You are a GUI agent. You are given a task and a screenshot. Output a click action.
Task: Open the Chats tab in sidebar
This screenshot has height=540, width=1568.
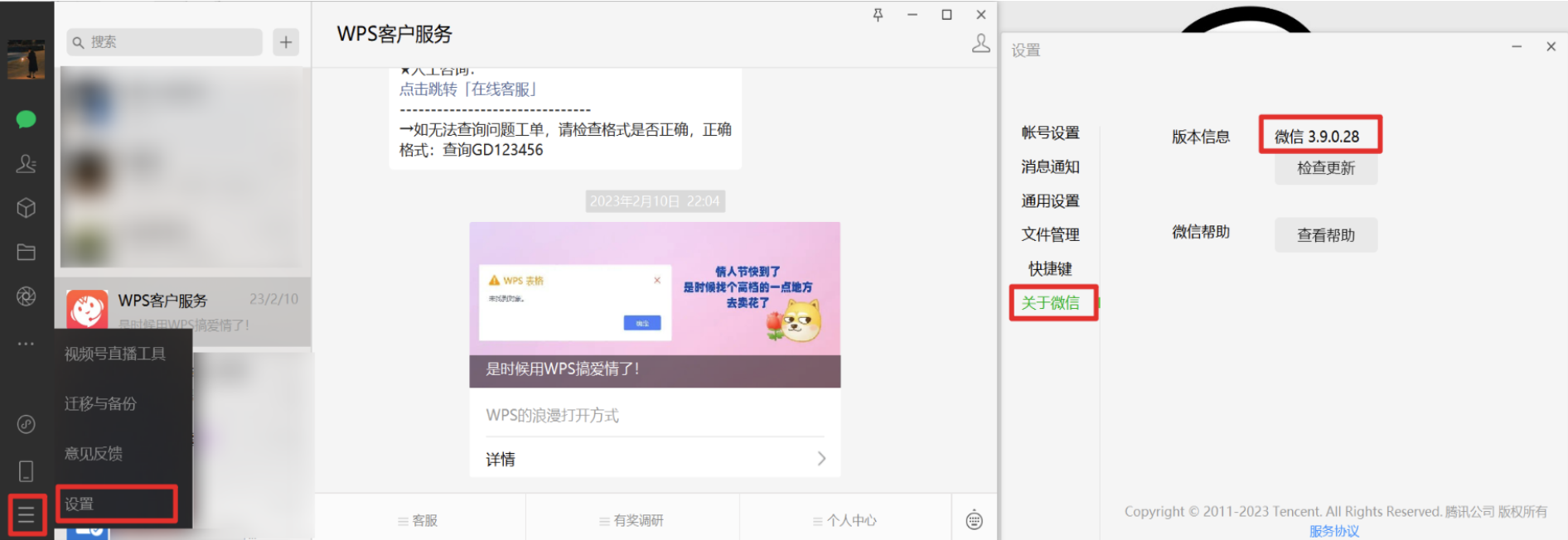[26, 119]
